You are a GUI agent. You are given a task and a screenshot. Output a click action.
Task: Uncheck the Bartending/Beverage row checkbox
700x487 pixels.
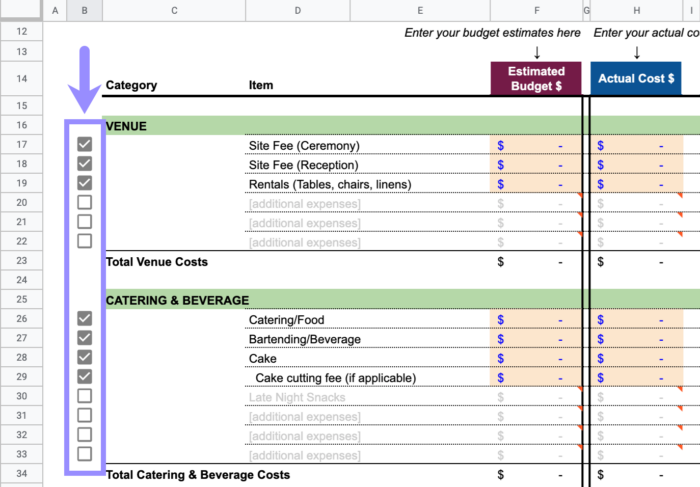click(84, 338)
